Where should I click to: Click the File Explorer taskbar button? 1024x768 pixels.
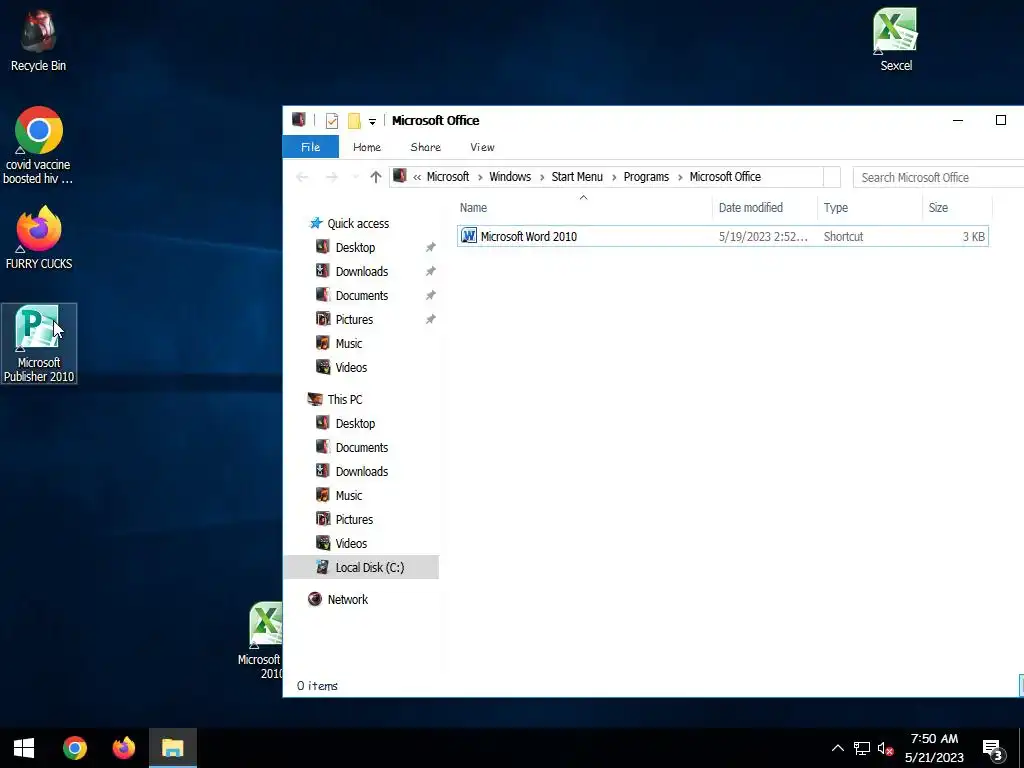[172, 748]
